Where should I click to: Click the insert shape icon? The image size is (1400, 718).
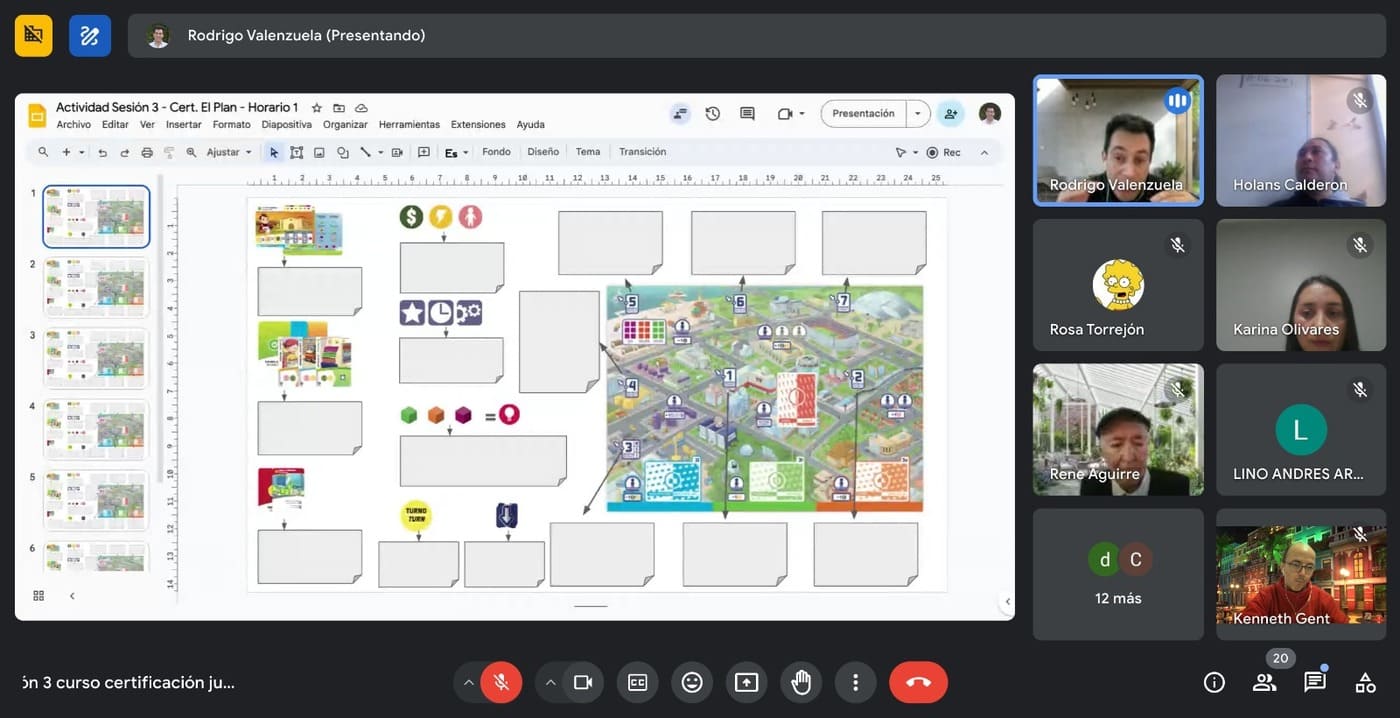point(343,152)
